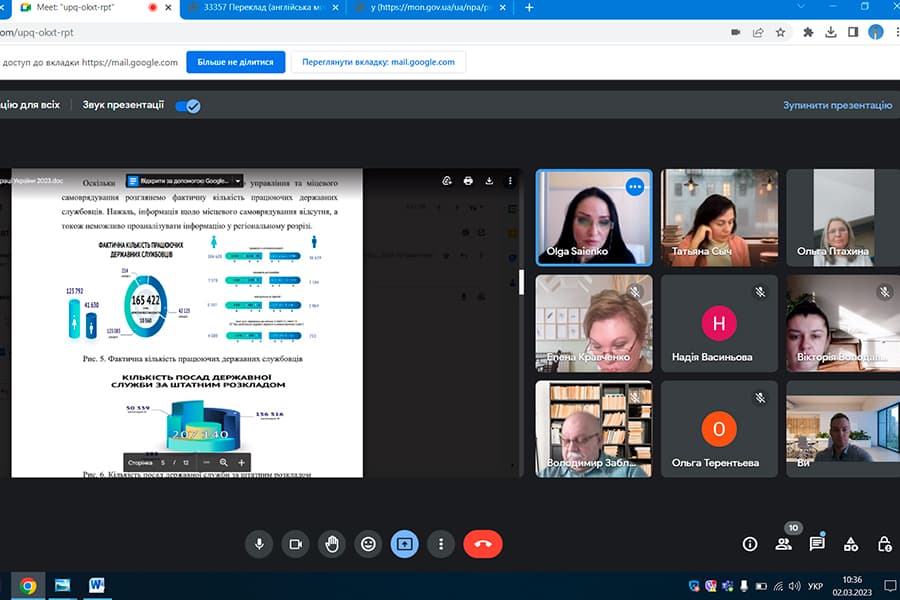Open options menu on Olga Saienko's tile
The image size is (900, 600).
pos(634,186)
